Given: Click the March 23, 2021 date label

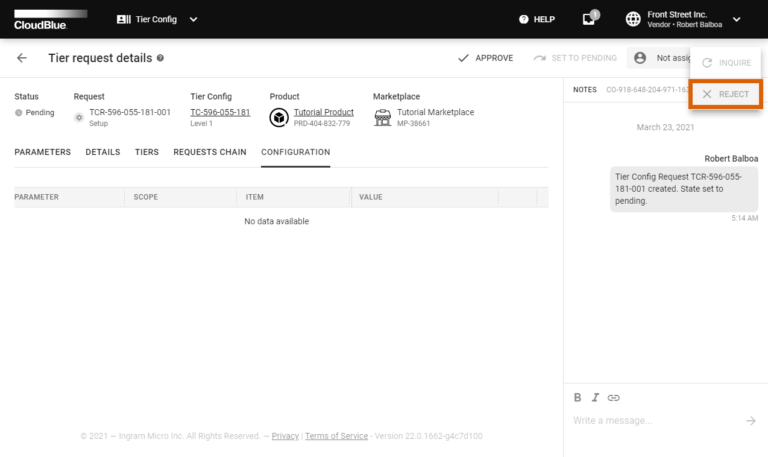Looking at the screenshot, I should coord(665,127).
